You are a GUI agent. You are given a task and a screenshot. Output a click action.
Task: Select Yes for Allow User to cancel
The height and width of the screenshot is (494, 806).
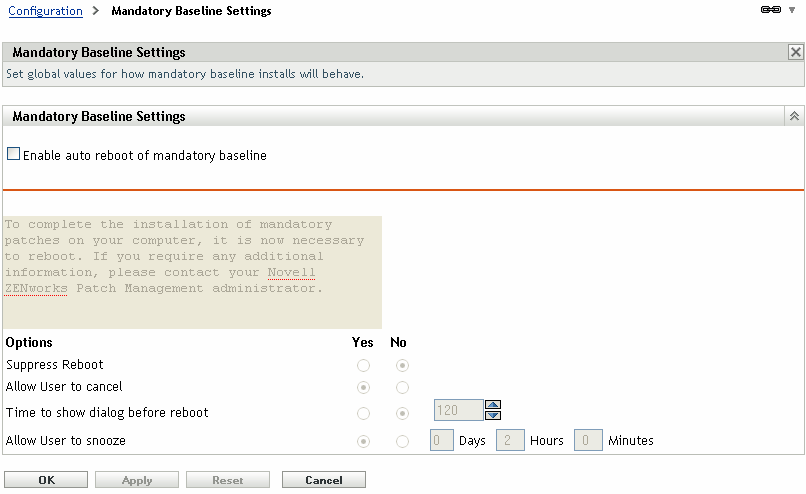click(363, 387)
